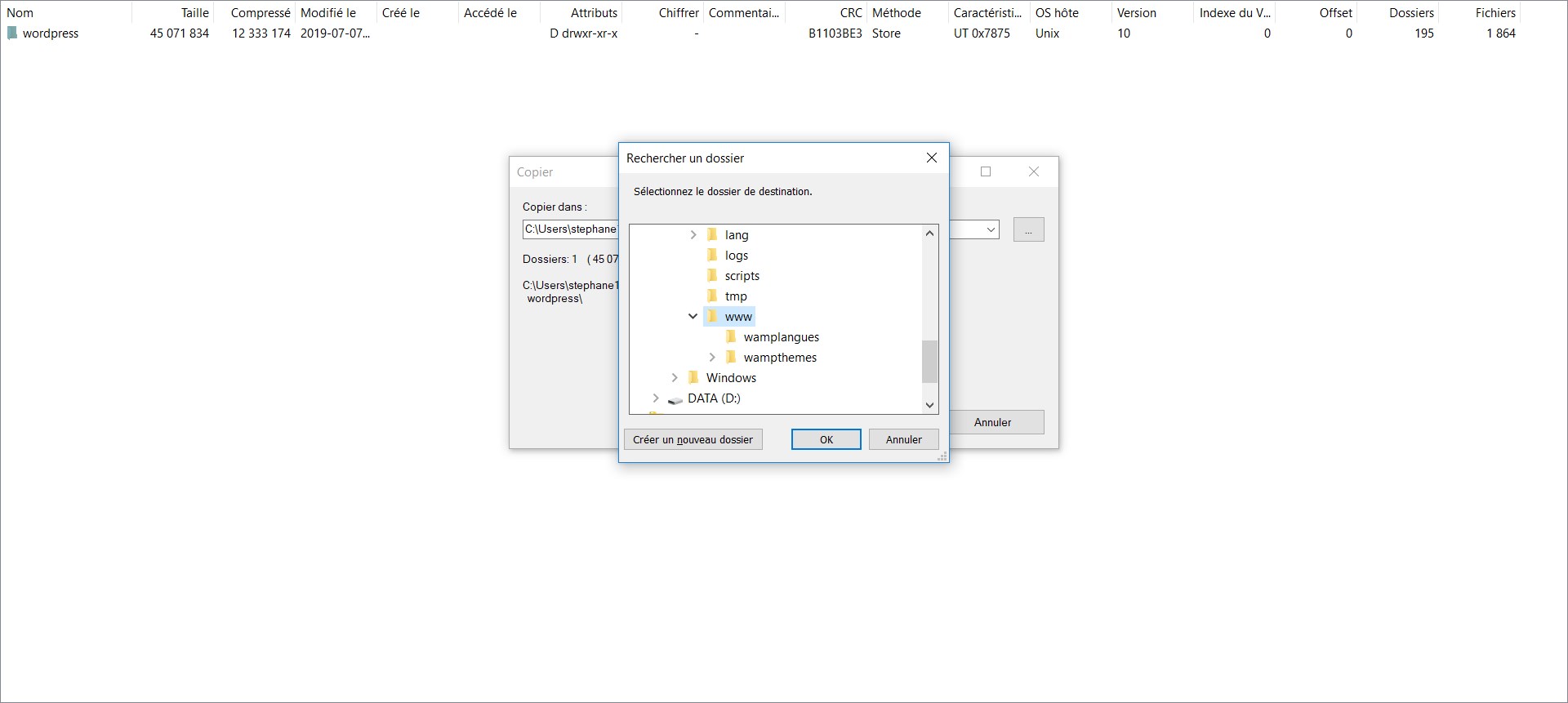This screenshot has width=1568, height=703.
Task: Click the scripts folder icon
Action: (712, 276)
